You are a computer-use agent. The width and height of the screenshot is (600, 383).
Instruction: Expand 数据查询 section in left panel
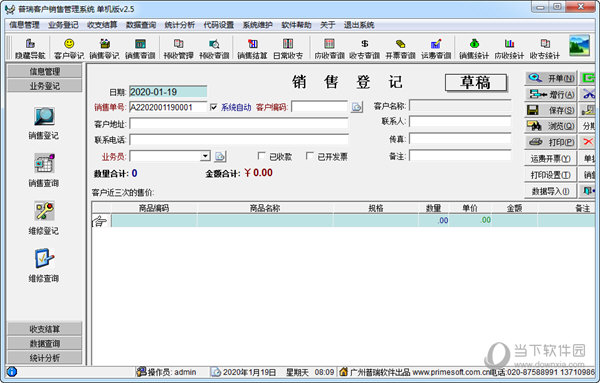click(x=45, y=343)
